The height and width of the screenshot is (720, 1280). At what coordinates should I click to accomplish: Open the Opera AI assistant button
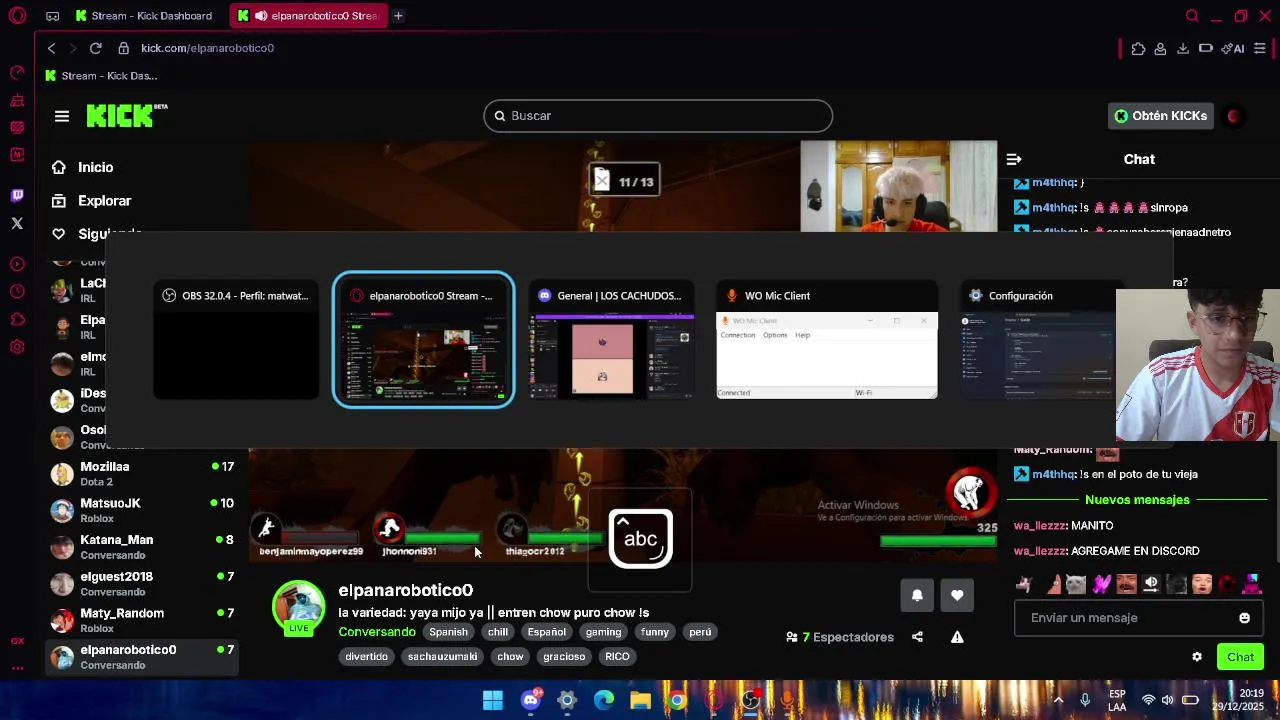(x=1233, y=48)
